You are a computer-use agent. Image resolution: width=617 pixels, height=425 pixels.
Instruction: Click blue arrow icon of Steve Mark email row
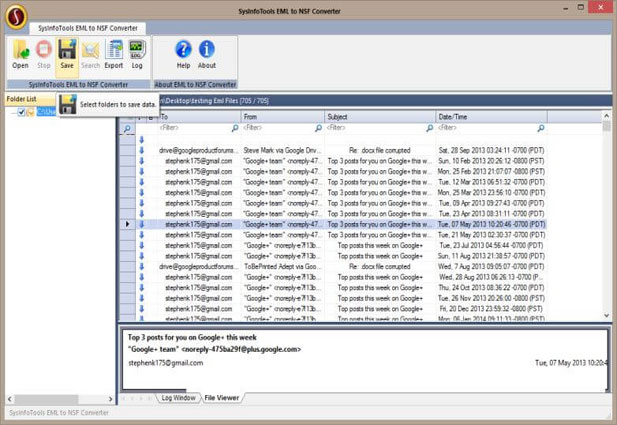tap(142, 150)
